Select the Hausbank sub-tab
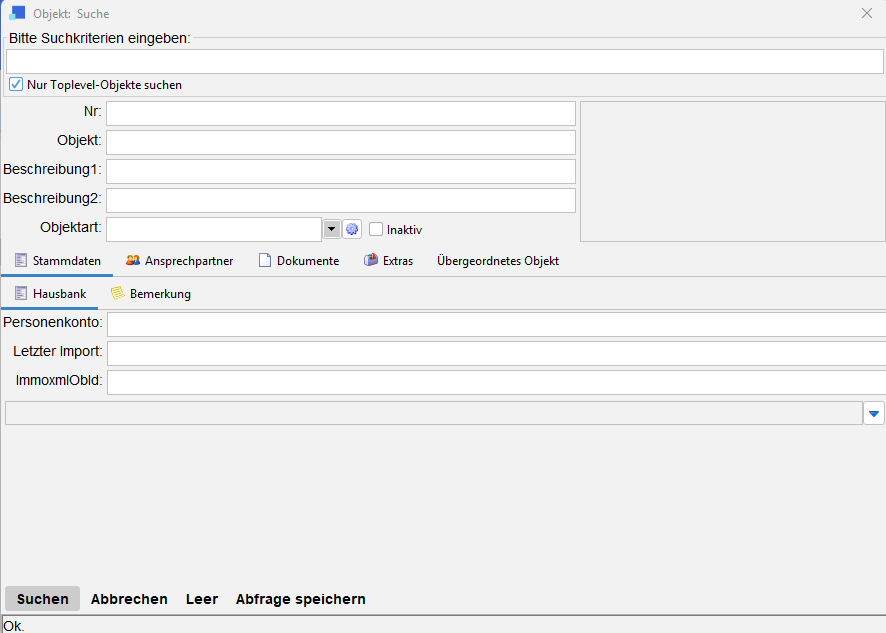The width and height of the screenshot is (886, 633). click(x=50, y=294)
